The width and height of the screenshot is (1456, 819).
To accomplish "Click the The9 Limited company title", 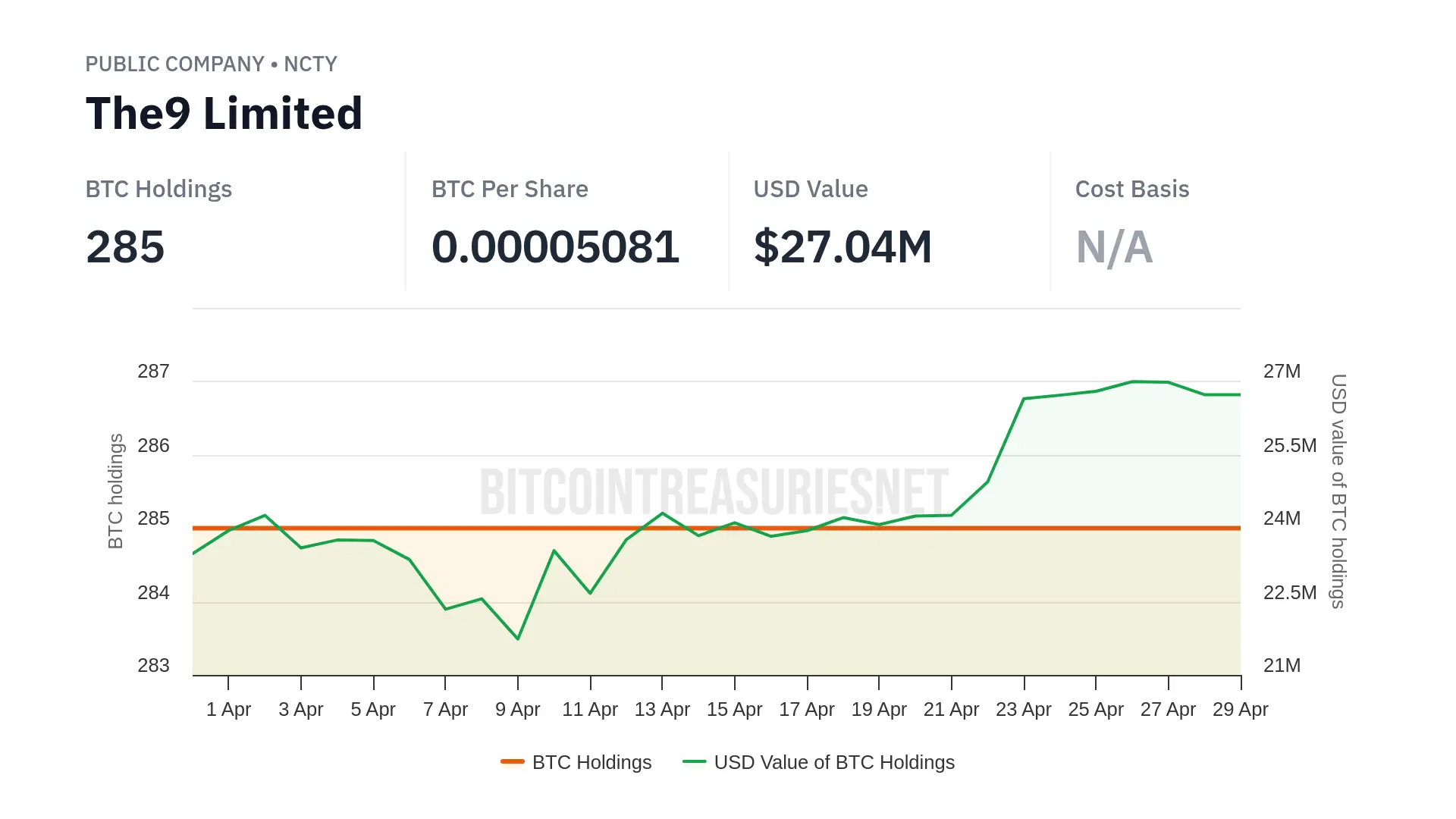I will point(224,114).
